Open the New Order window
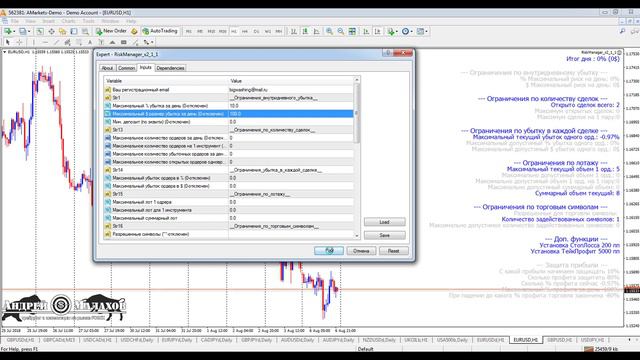 click(111, 31)
